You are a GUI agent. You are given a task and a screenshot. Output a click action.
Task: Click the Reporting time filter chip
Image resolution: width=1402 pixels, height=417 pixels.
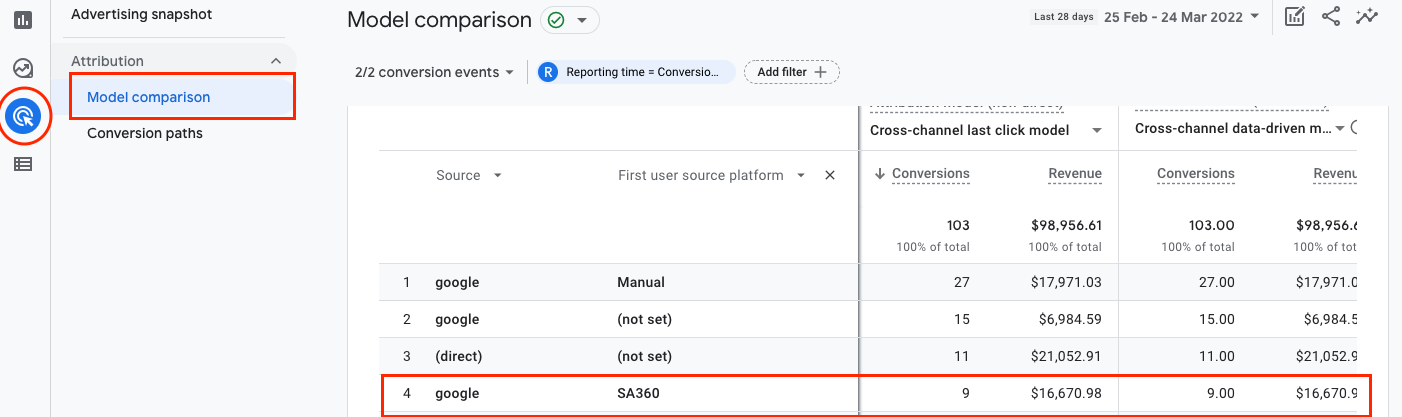tap(636, 72)
